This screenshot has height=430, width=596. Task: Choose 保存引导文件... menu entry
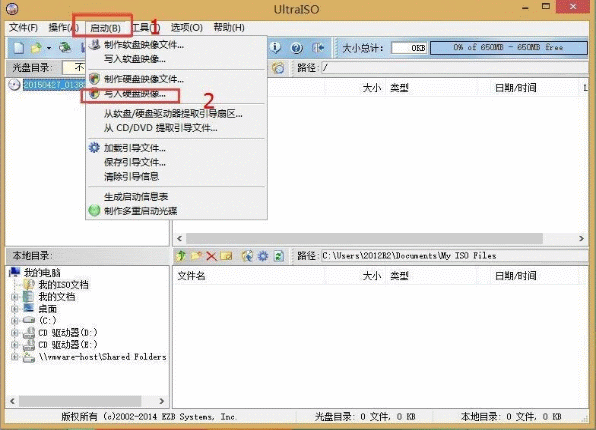(x=176, y=162)
